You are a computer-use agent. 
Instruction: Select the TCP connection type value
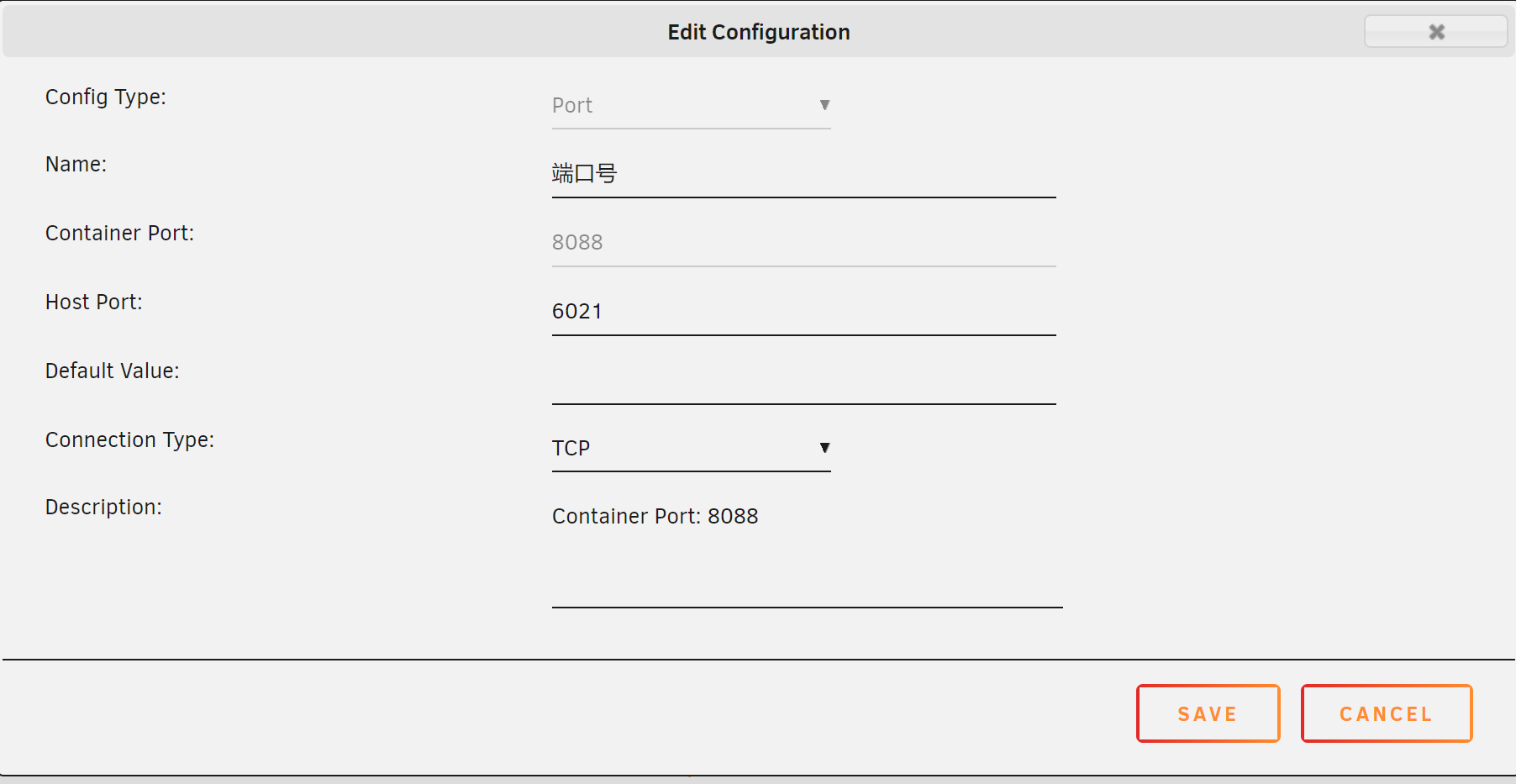tap(571, 448)
